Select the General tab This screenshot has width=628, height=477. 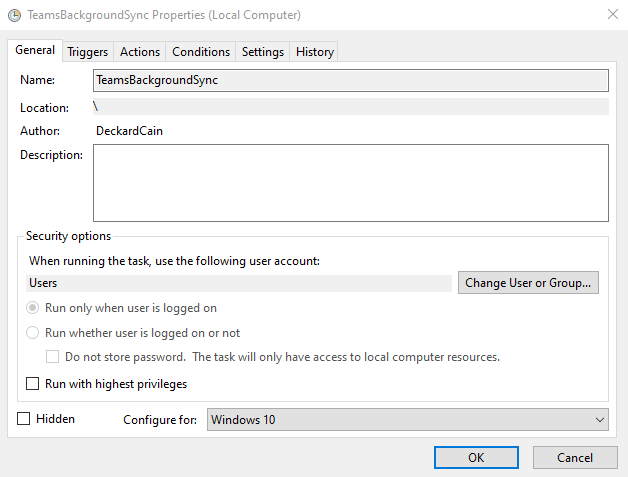point(35,51)
